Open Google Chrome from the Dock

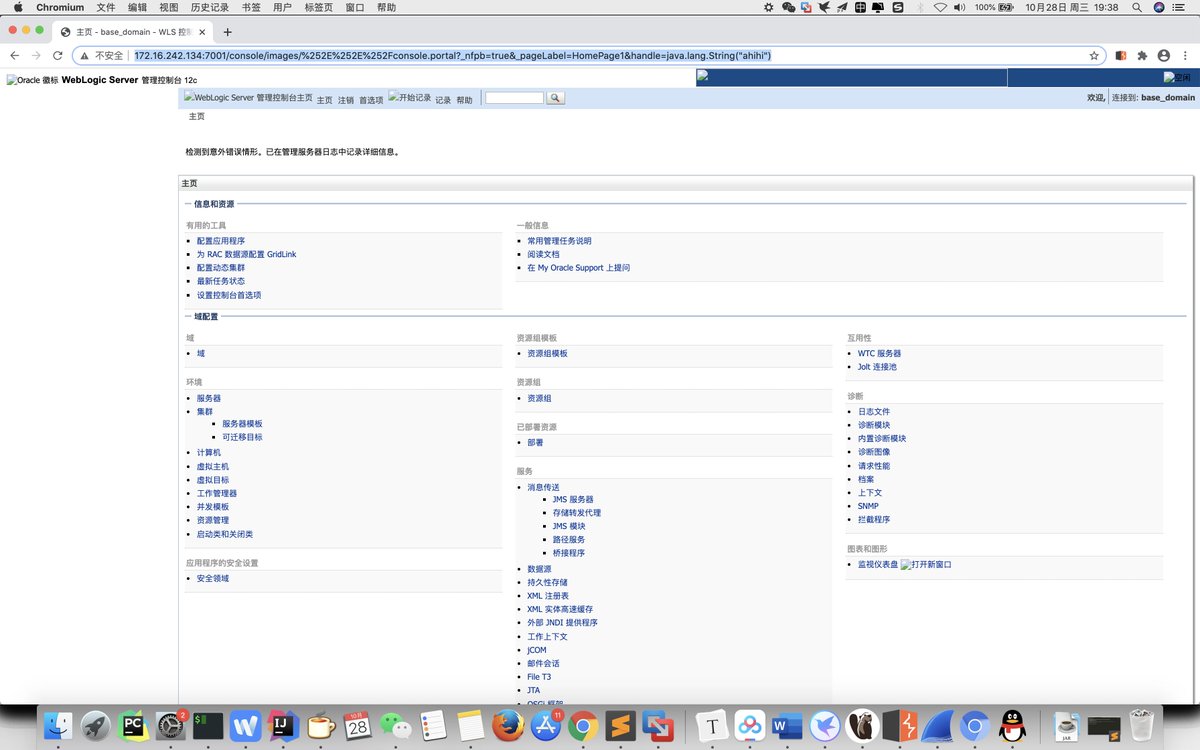(x=583, y=725)
